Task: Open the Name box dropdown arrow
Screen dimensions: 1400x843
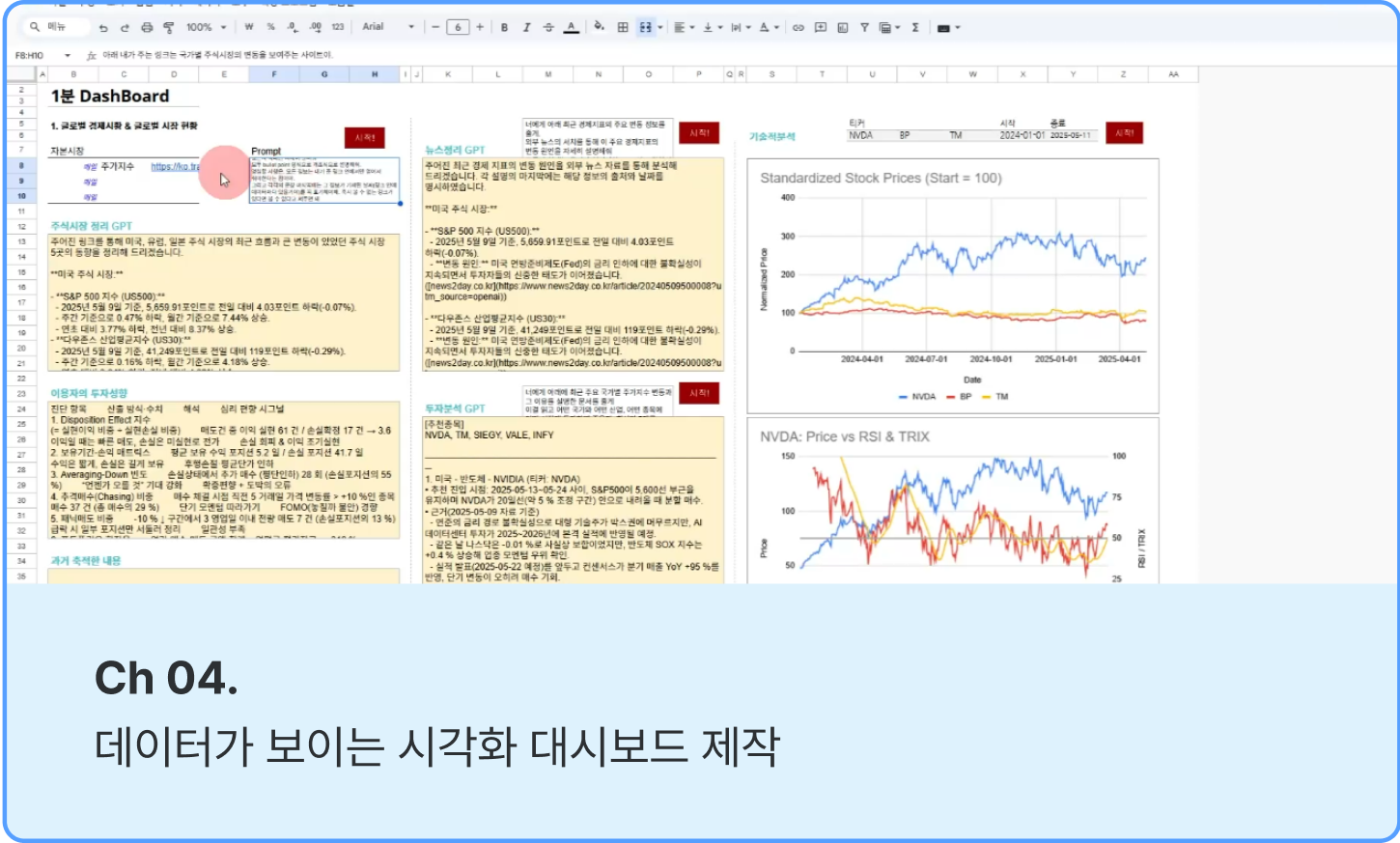Action: pos(68,55)
